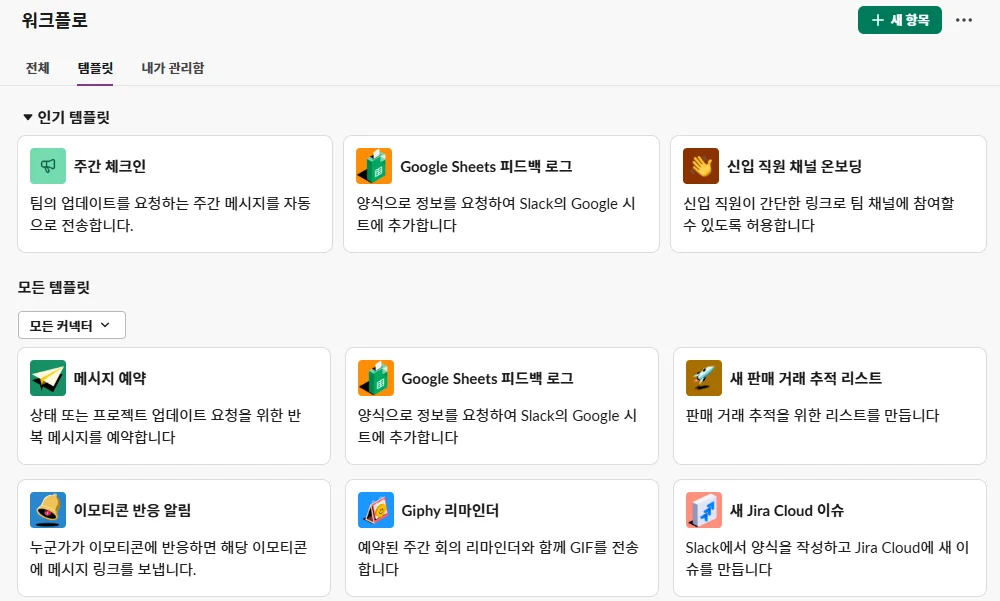Click the Giphy 리마인더 icon

[376, 510]
